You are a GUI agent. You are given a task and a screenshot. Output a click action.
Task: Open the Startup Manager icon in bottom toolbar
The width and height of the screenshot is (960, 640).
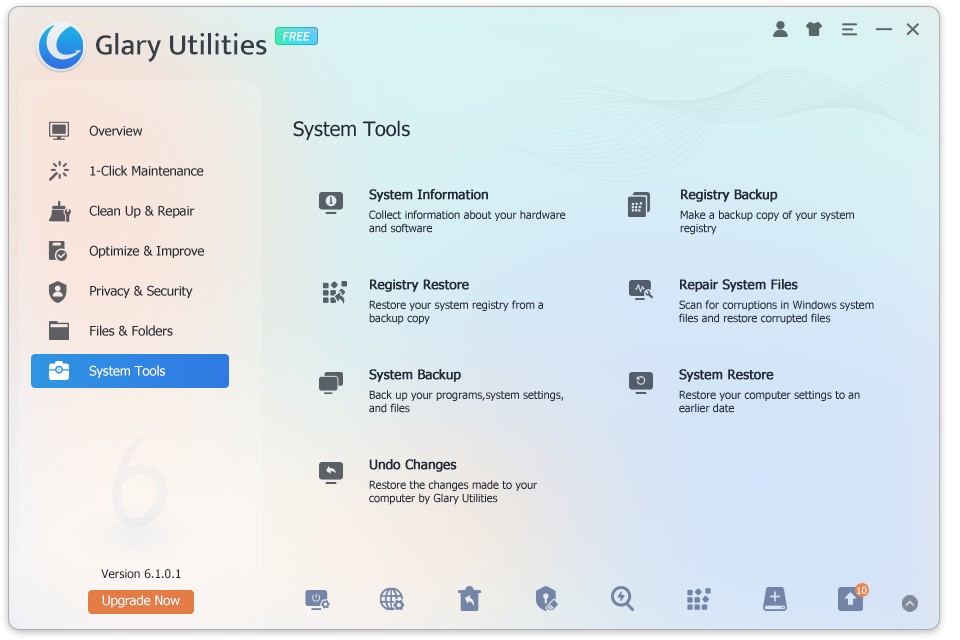(x=317, y=599)
